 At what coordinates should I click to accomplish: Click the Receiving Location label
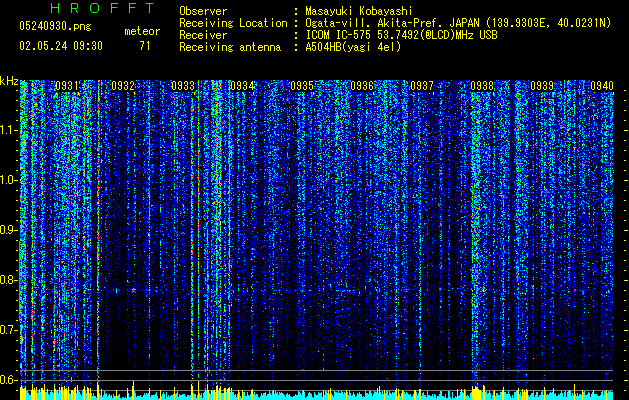[x=233, y=23]
